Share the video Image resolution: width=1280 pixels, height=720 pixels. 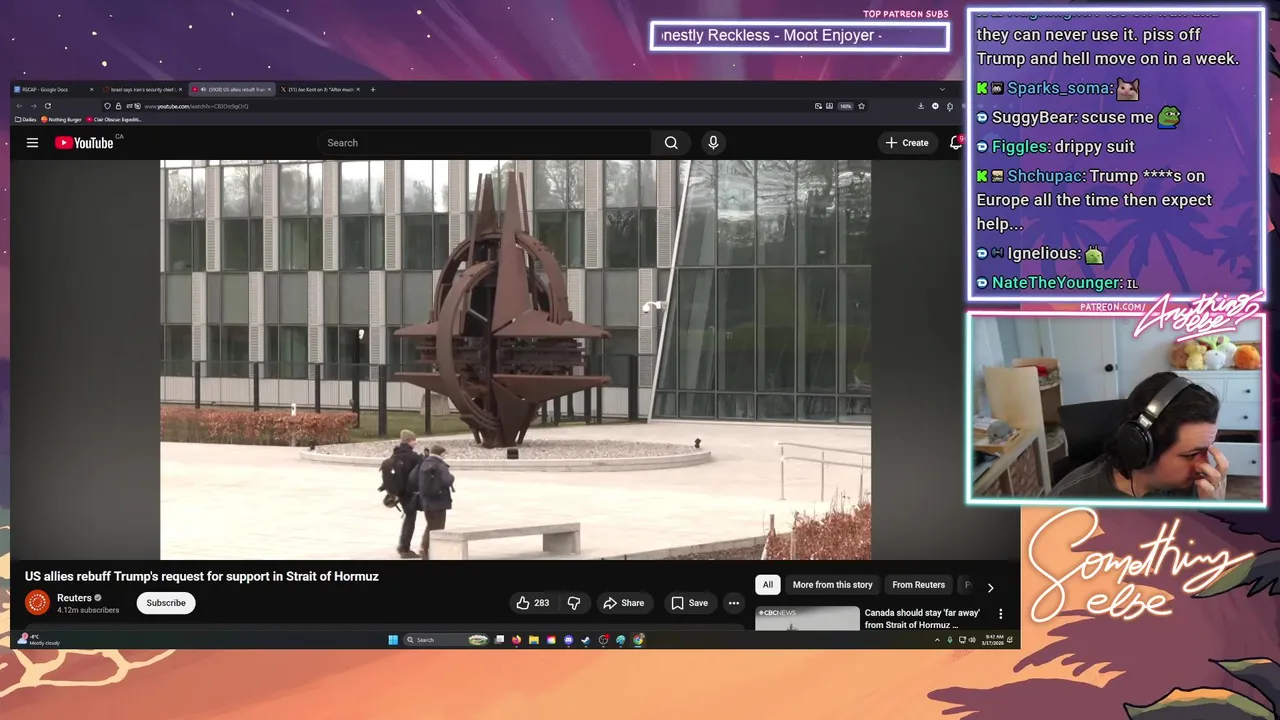[623, 603]
